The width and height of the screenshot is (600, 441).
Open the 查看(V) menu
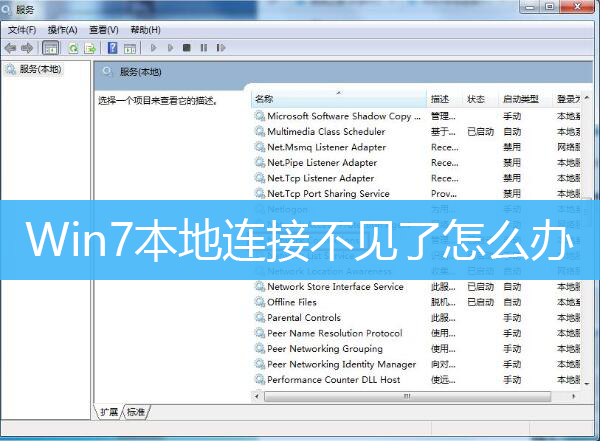(103, 30)
